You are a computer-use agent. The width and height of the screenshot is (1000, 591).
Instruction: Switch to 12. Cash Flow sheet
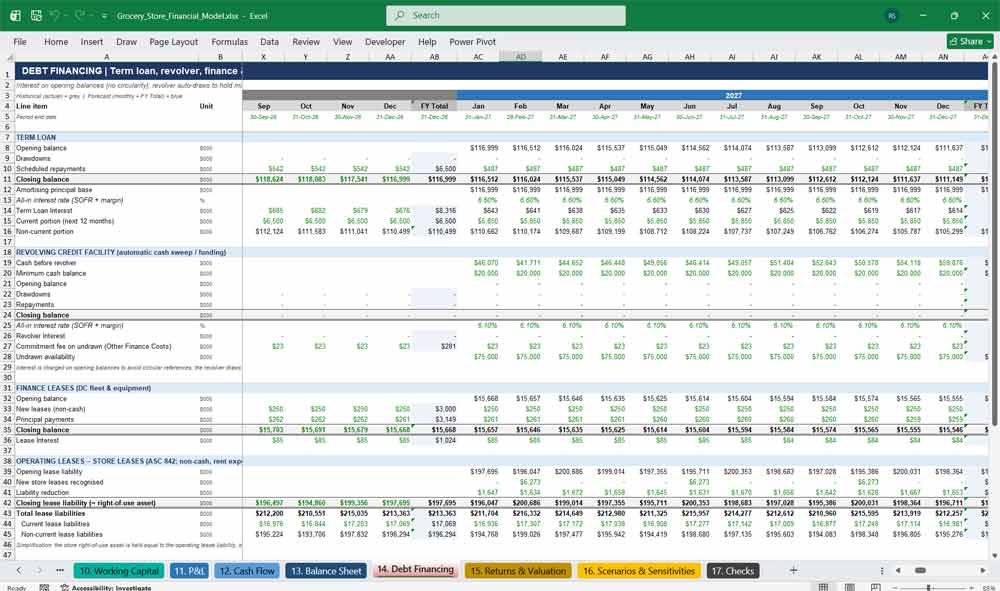(247, 571)
